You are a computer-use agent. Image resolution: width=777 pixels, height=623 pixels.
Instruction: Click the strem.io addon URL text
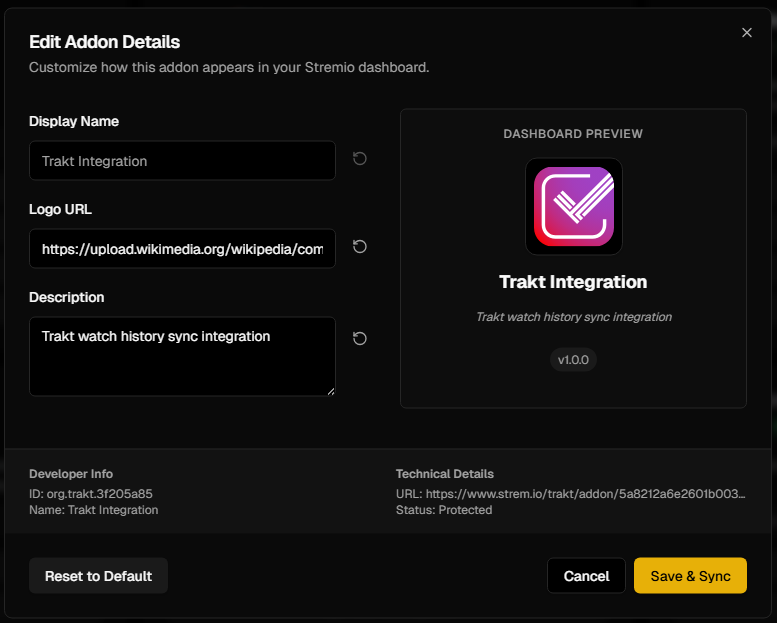pos(570,494)
